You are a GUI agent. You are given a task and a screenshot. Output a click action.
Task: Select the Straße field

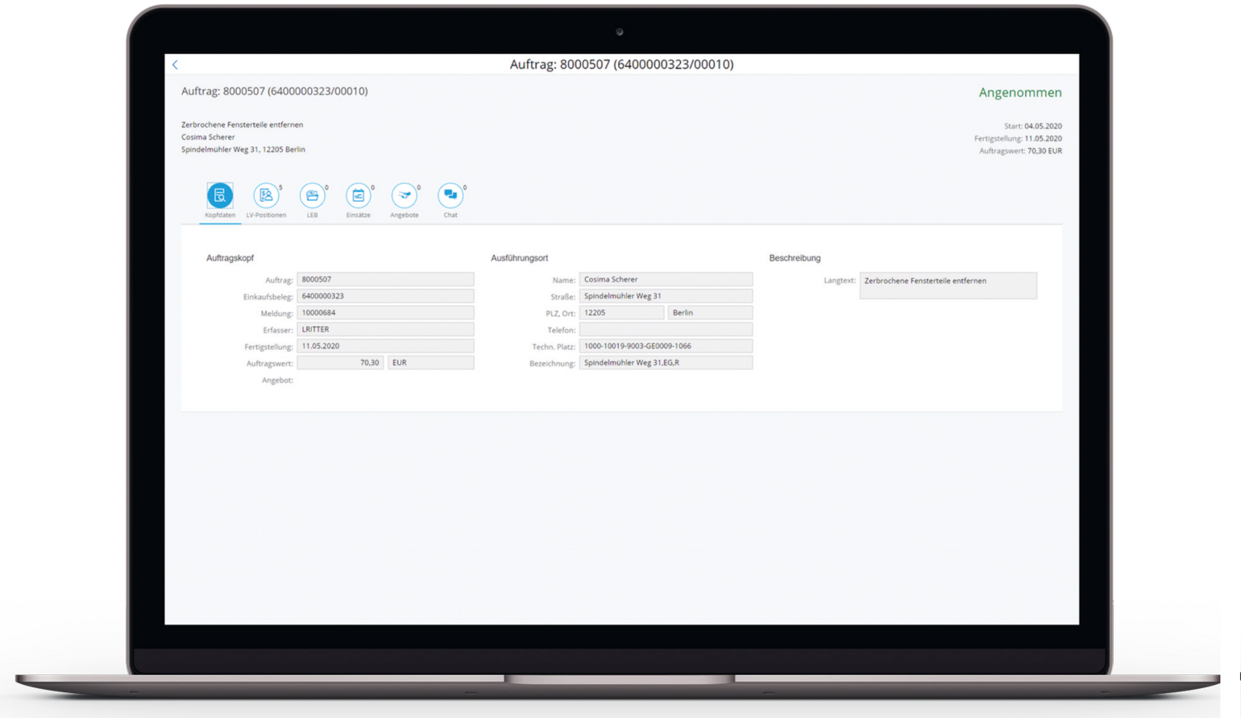tap(665, 296)
